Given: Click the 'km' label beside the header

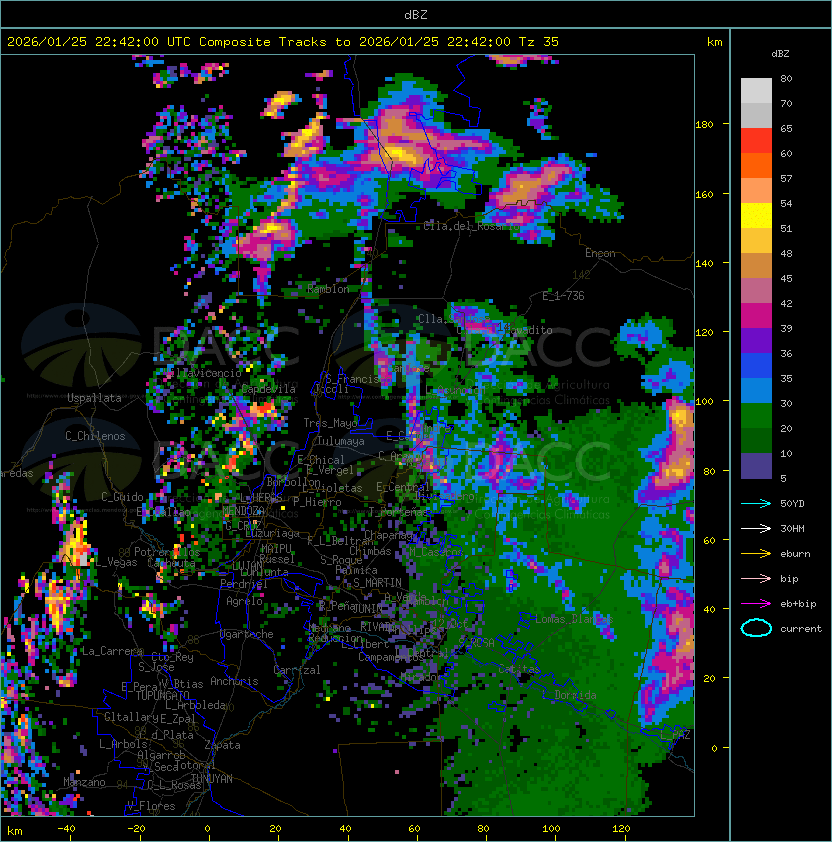Looking at the screenshot, I should (x=714, y=42).
